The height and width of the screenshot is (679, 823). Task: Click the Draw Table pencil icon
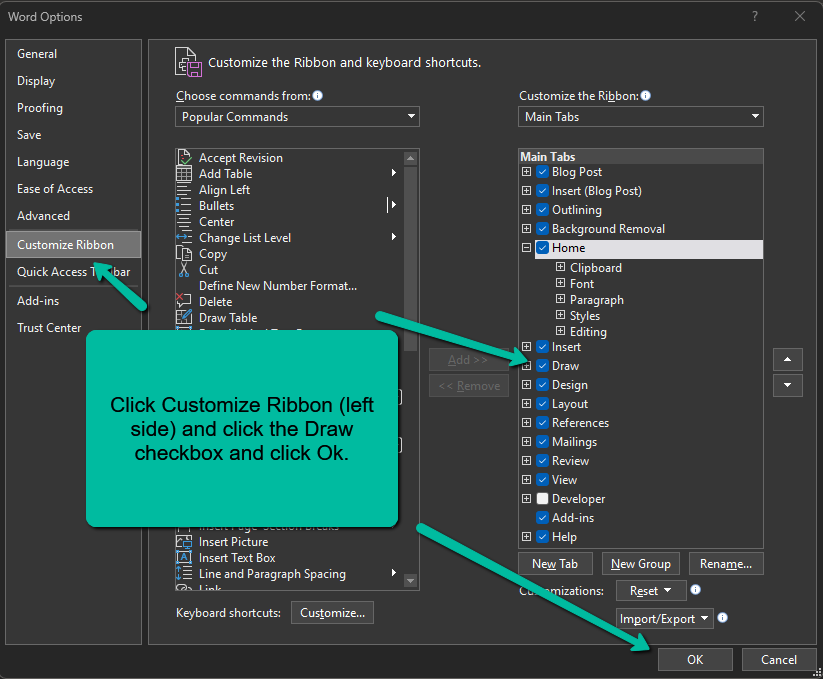click(184, 317)
